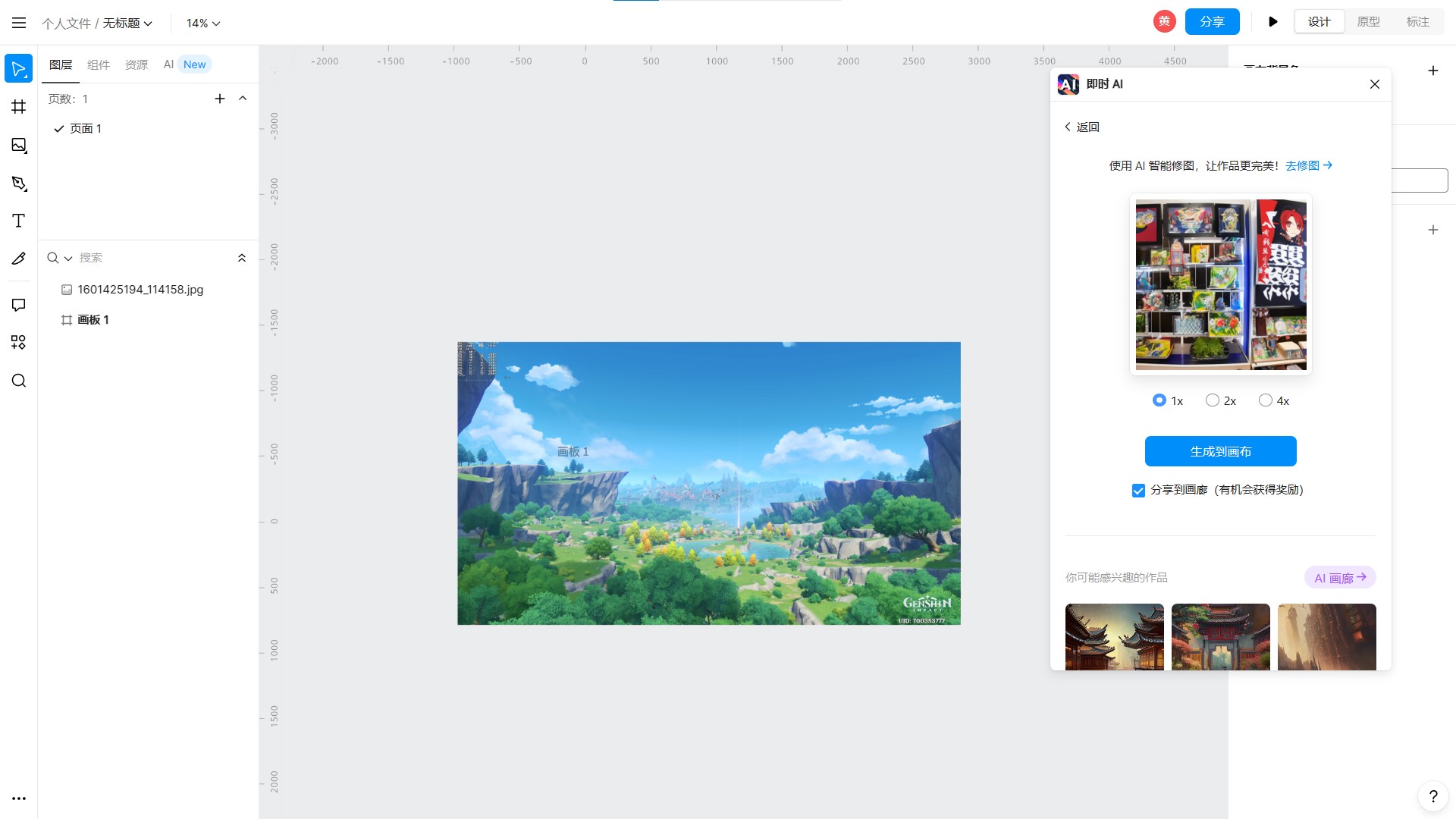Click the lower plus icon in right panel

(x=1433, y=230)
